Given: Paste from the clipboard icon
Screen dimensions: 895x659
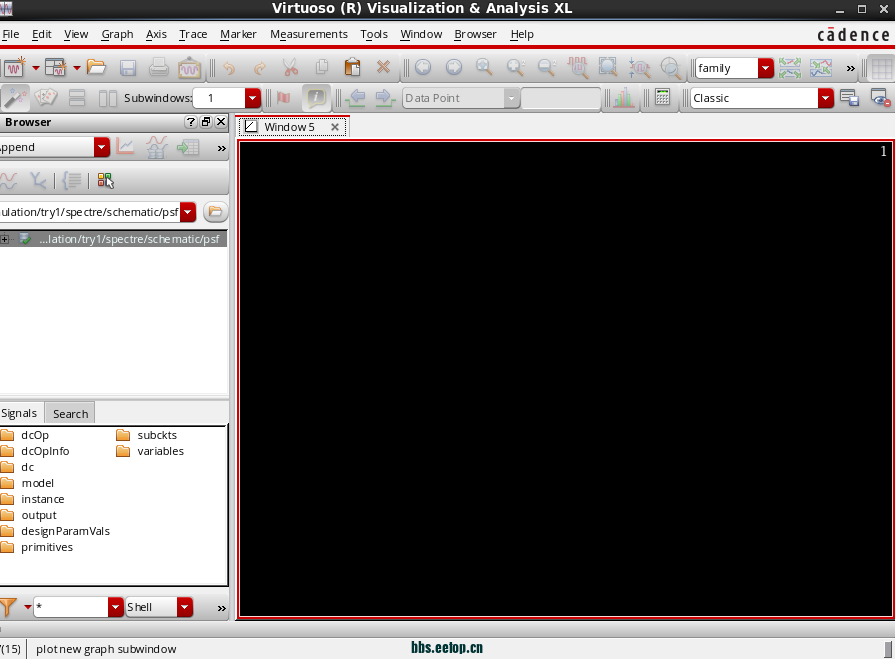Looking at the screenshot, I should pyautogui.click(x=353, y=68).
